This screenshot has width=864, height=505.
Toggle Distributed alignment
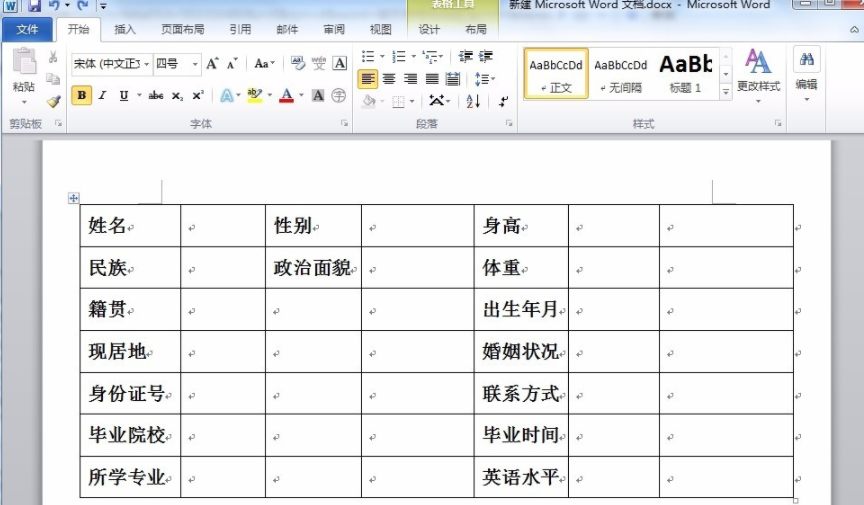[453, 79]
